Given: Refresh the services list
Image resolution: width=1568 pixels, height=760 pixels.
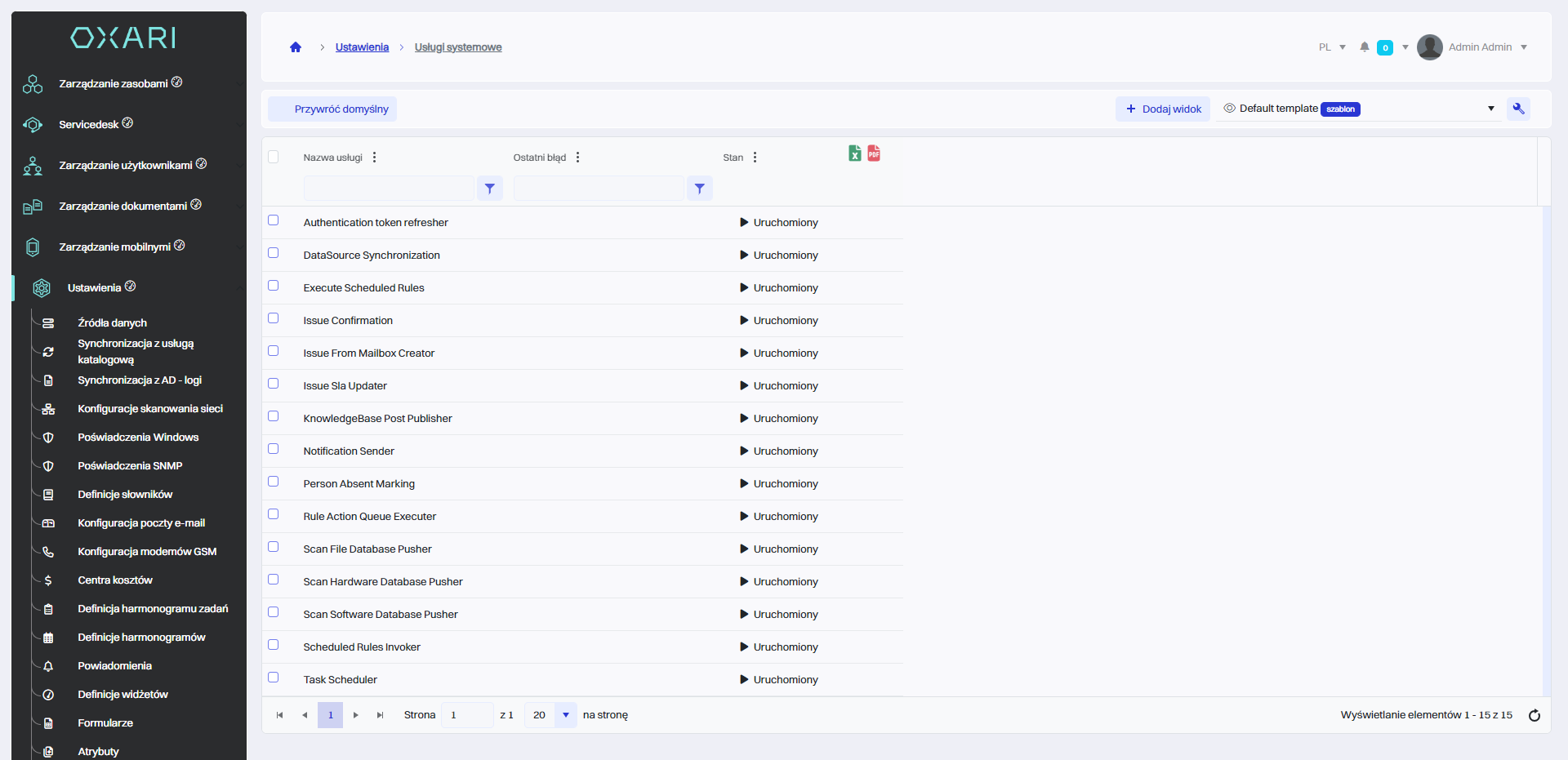Looking at the screenshot, I should coord(1534,715).
